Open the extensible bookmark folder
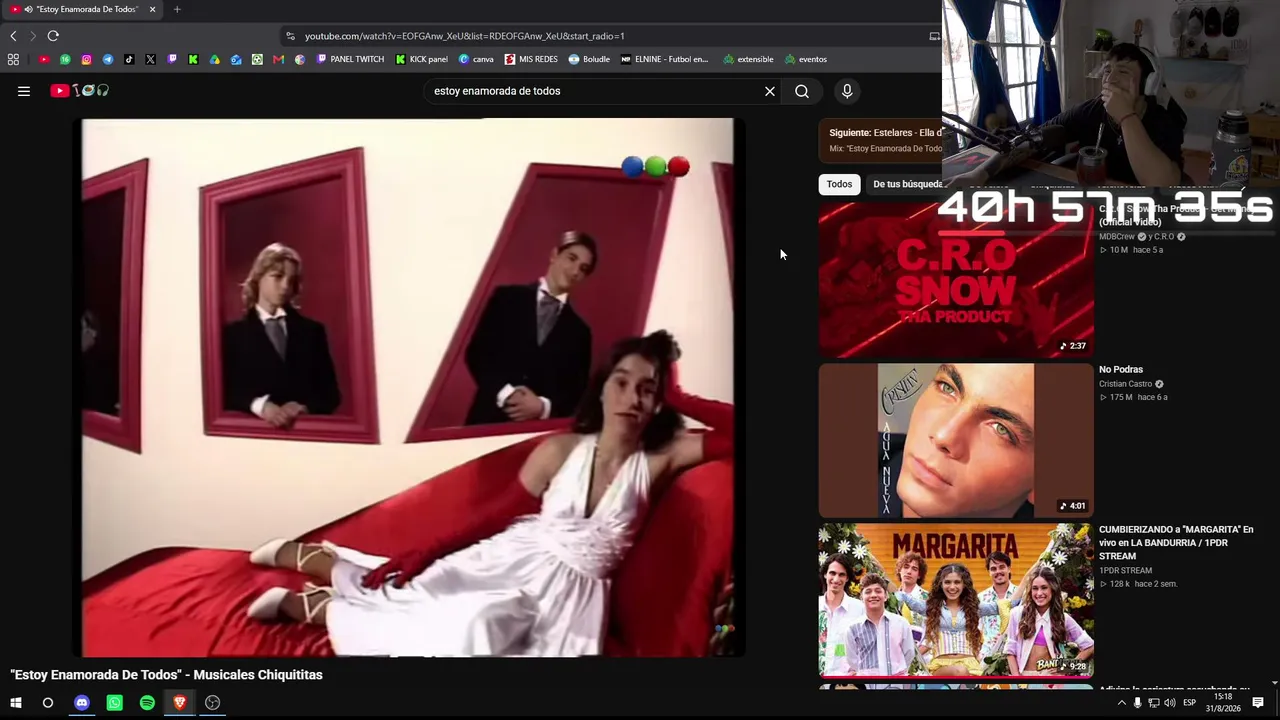Image resolution: width=1280 pixels, height=720 pixels. tap(748, 59)
